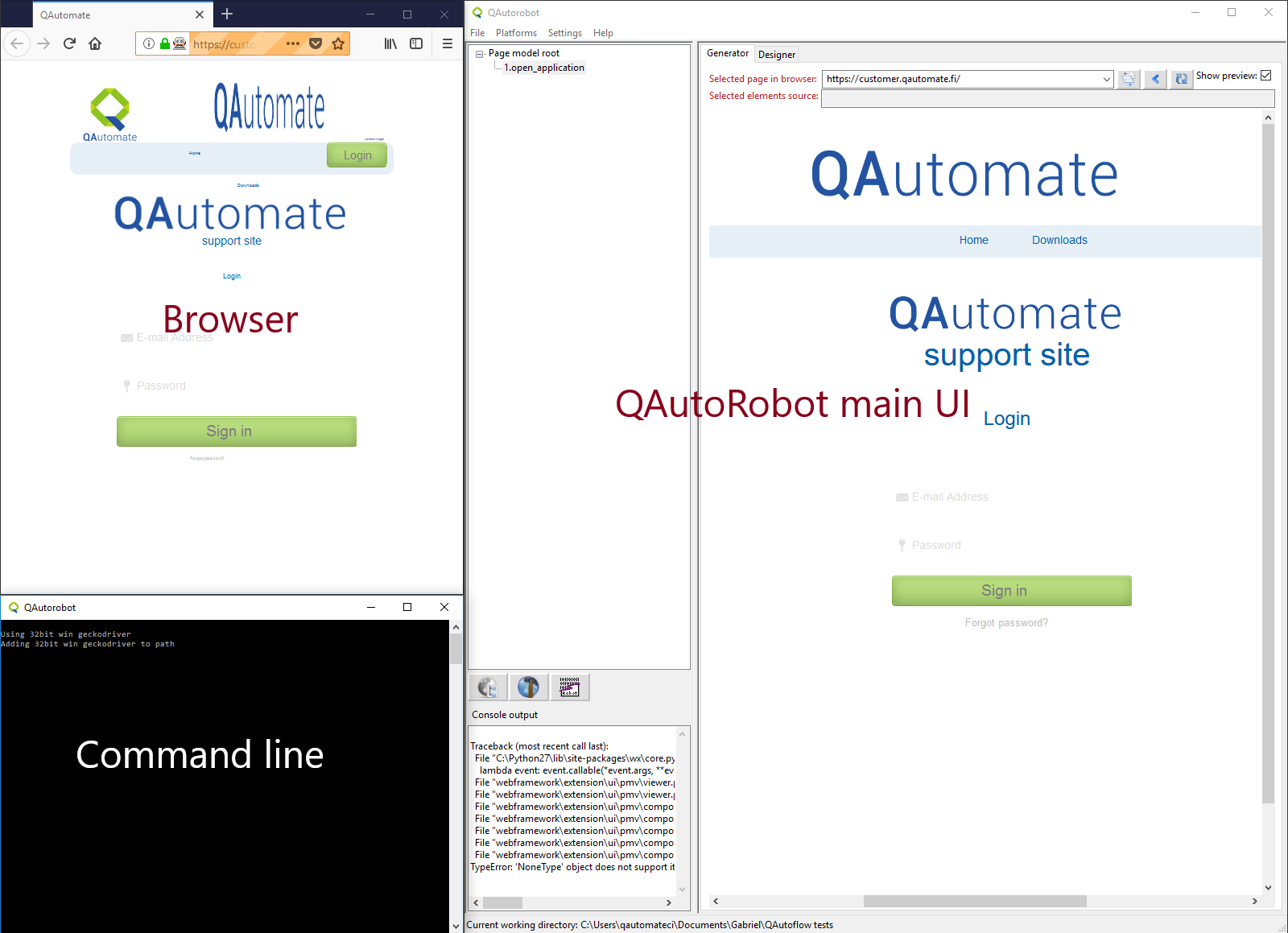This screenshot has width=1288, height=933.
Task: Click the Robot binary code button
Action: [569, 687]
